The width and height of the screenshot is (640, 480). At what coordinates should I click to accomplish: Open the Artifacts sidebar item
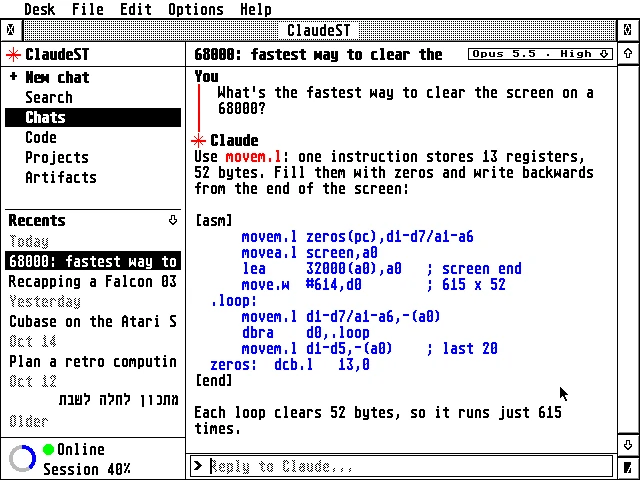click(61, 177)
